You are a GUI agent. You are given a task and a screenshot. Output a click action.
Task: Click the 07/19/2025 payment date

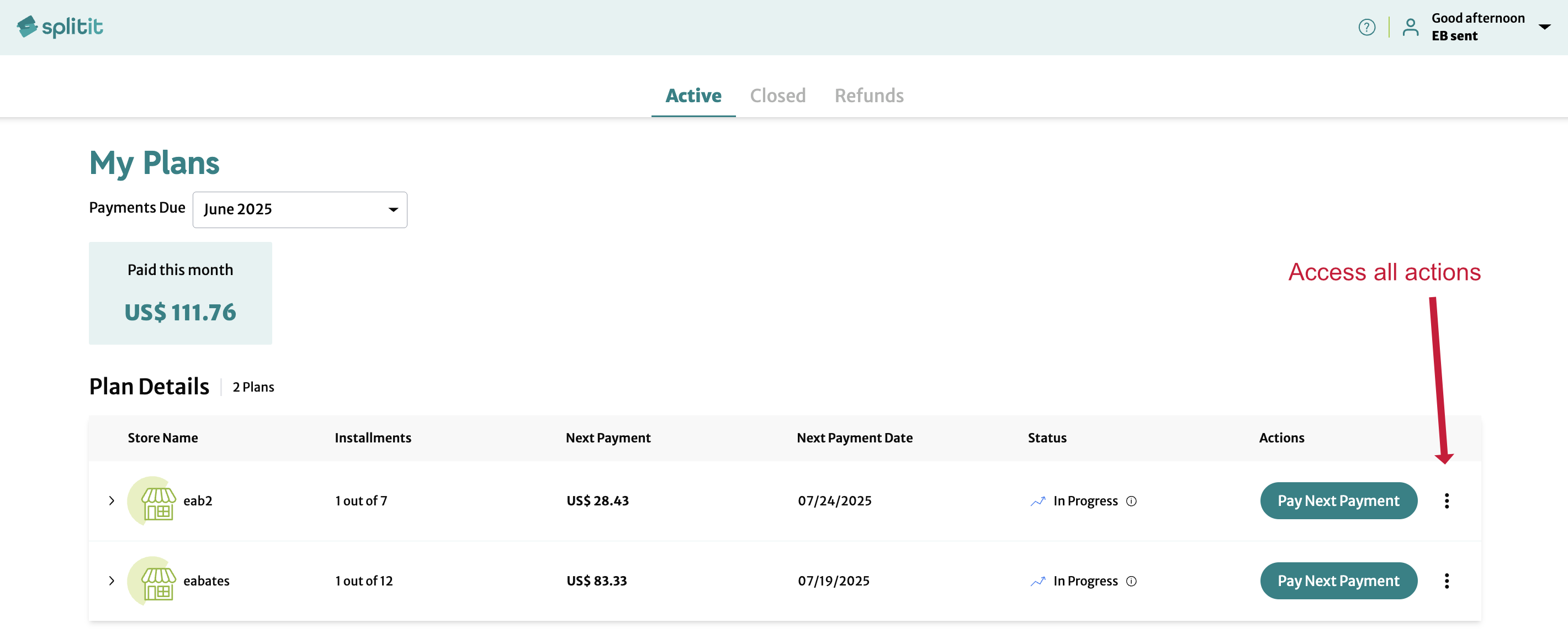(833, 580)
